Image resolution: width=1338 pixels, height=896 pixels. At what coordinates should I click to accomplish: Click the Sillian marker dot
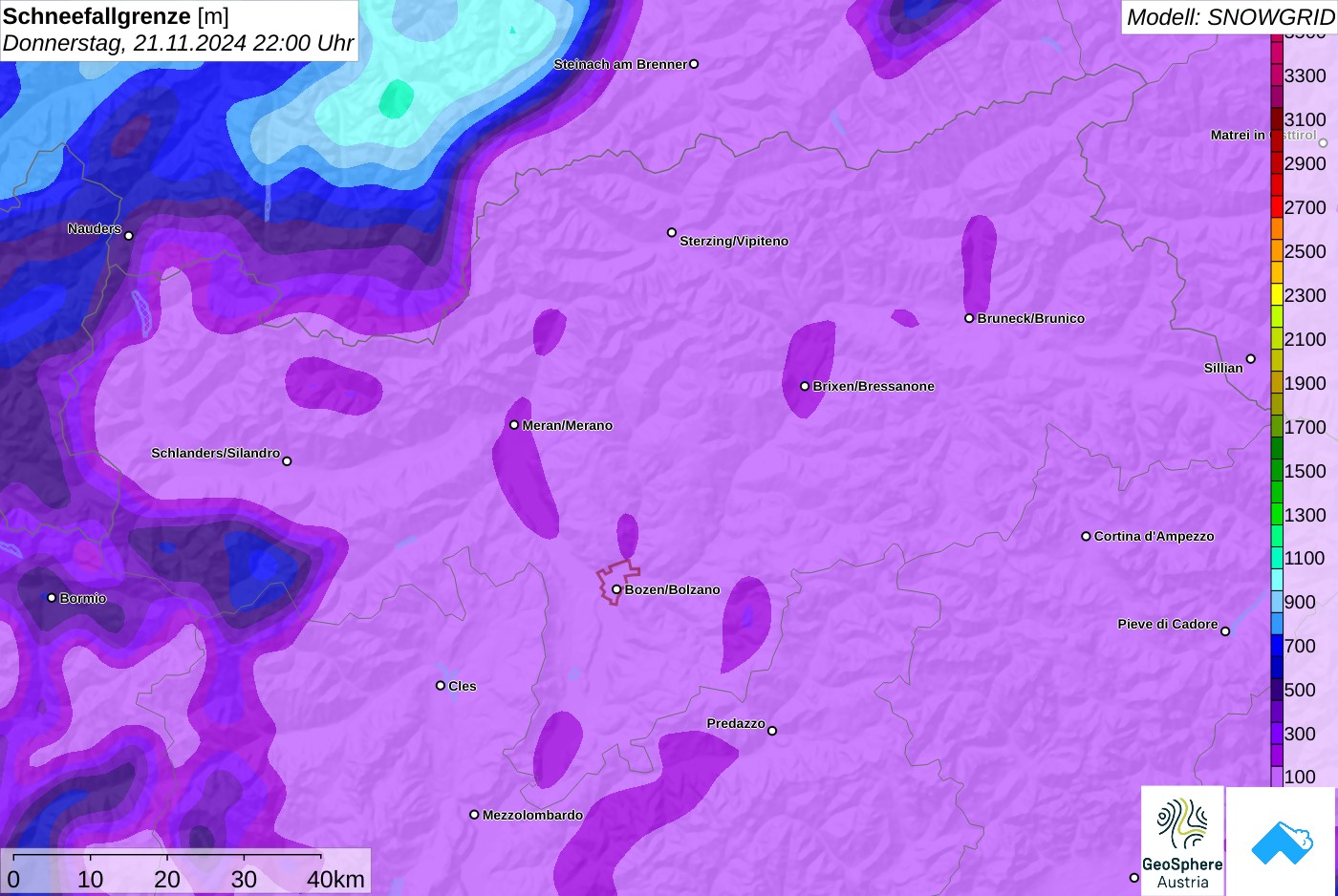1251,359
